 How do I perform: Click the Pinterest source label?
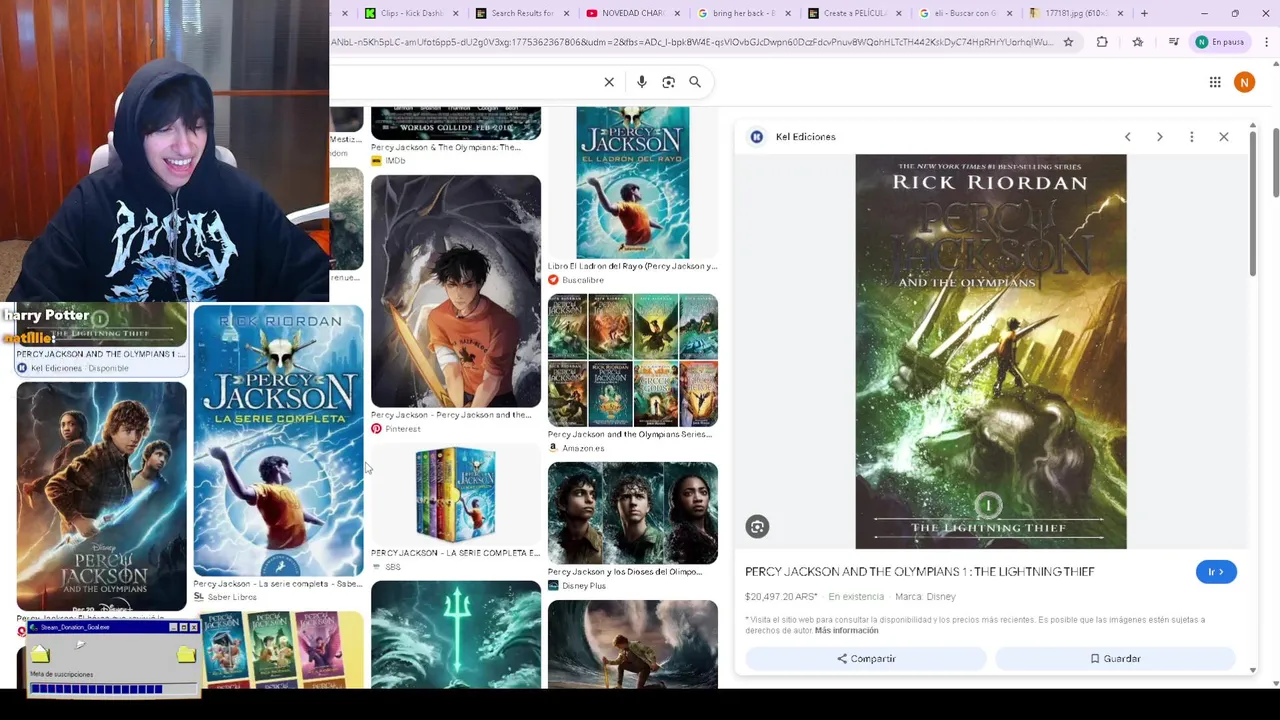402,429
